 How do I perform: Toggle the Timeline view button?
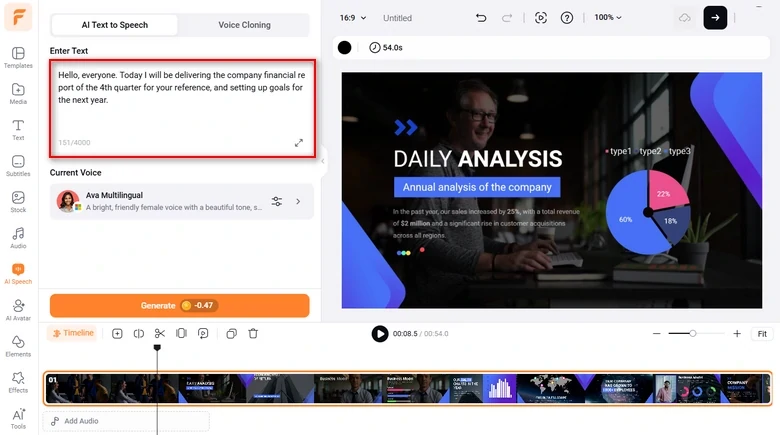point(73,333)
